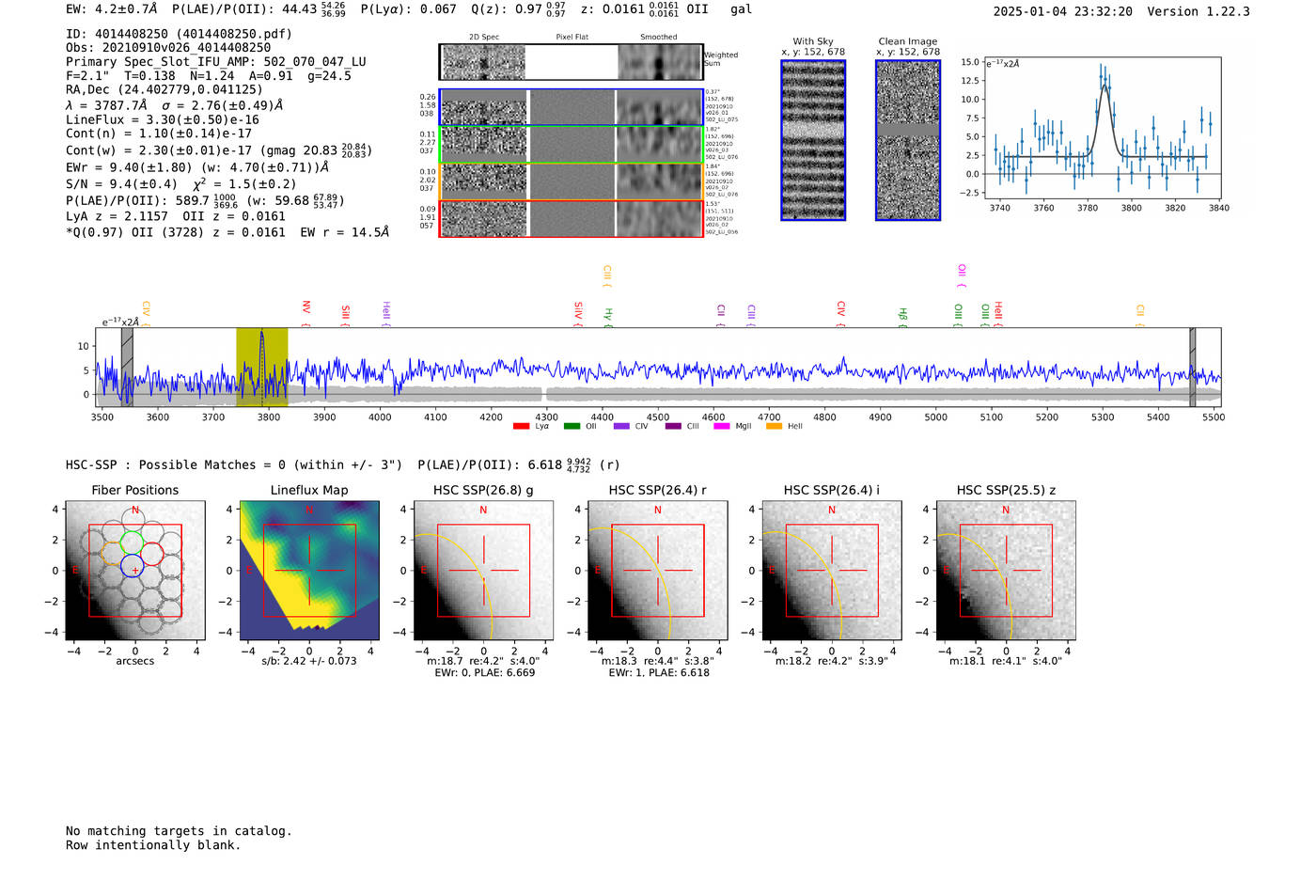Screen dimensions: 1316x896
Task: Click the *Q(0.97) OII (3728) line
Action: (x=227, y=232)
